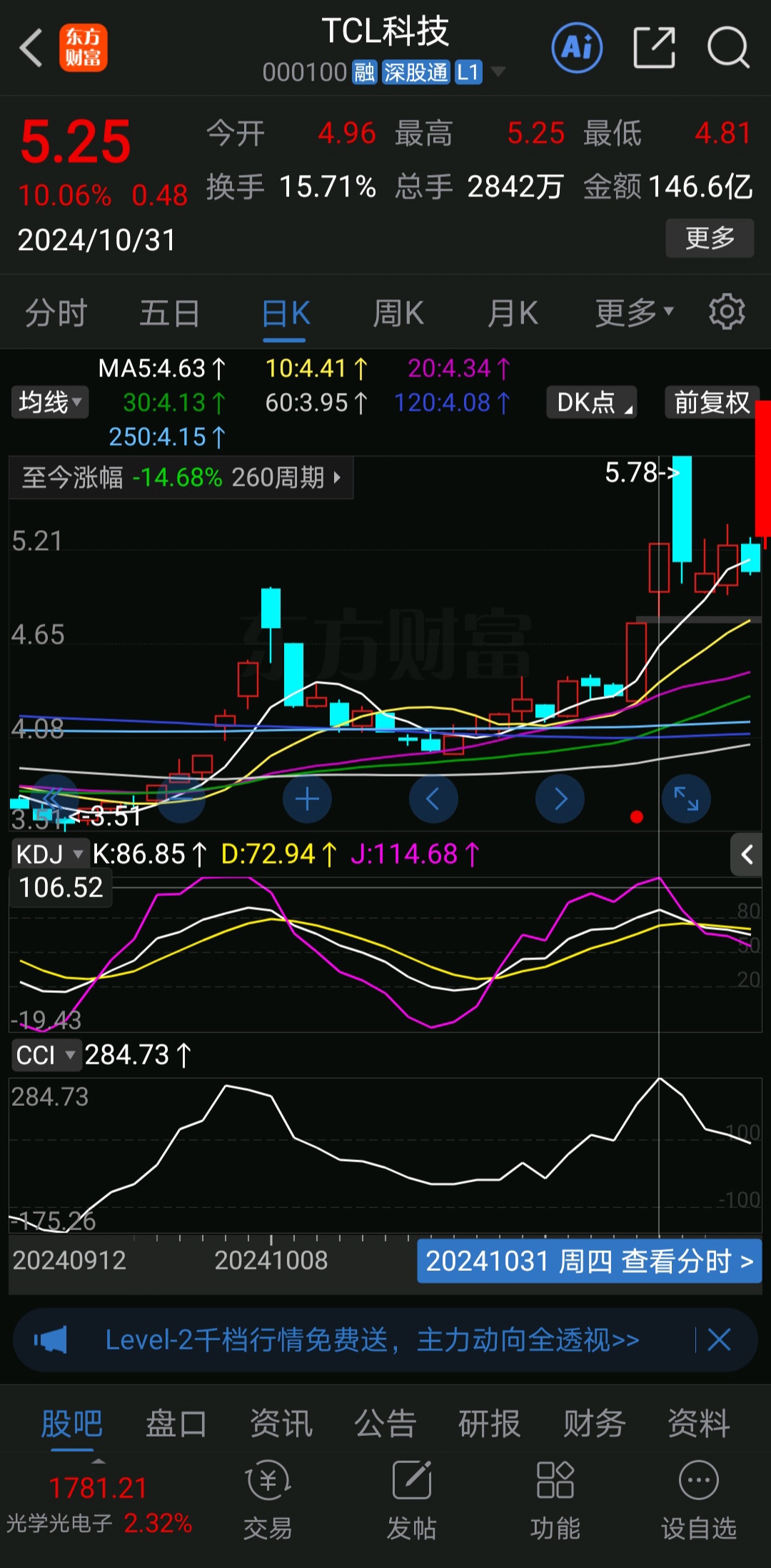Tap 设自选 add to watchlist icon
This screenshot has width=771, height=1568.
(699, 1500)
